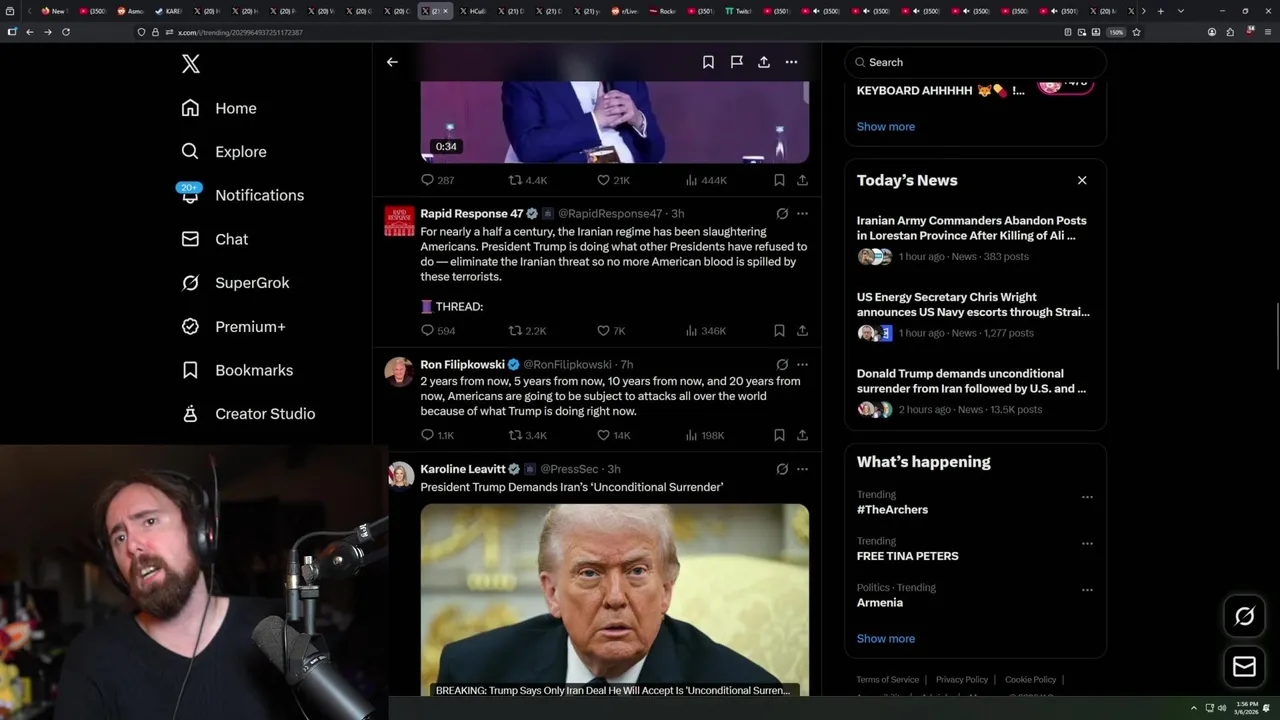This screenshot has height=720, width=1280.
Task: Open Chat in sidebar
Action: [215, 239]
